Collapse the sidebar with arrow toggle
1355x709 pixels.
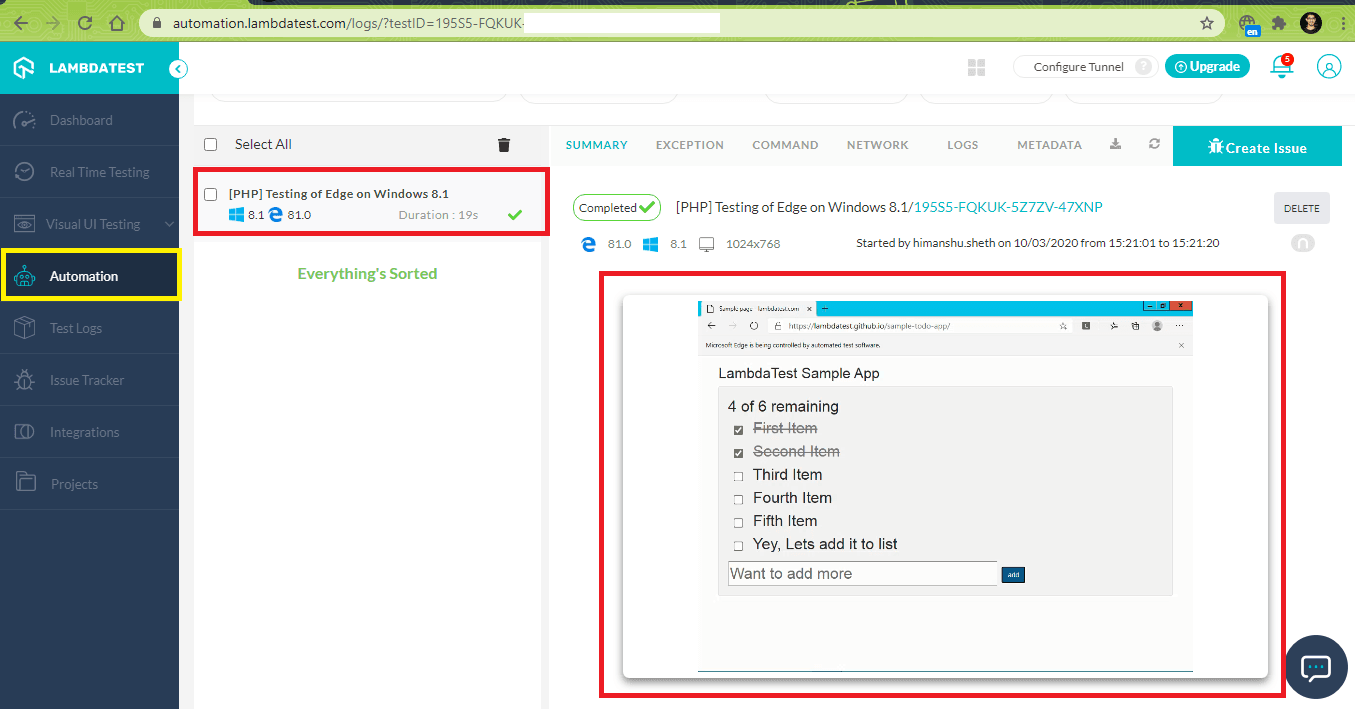coord(178,69)
